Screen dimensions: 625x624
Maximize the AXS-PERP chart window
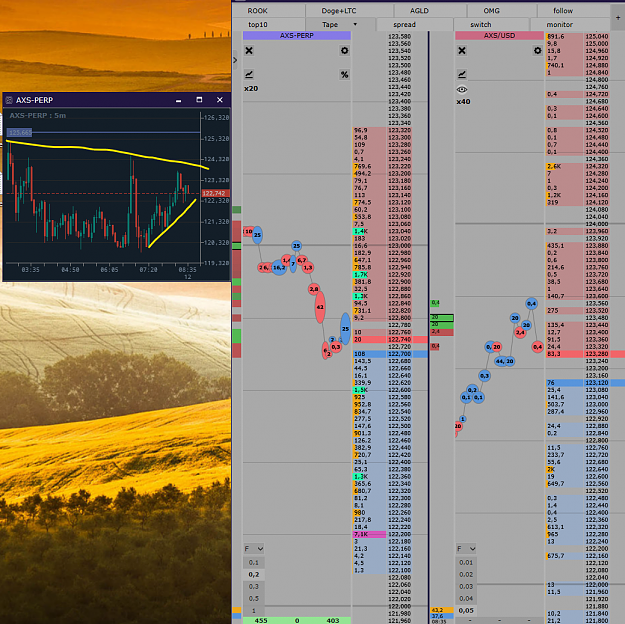tap(199, 100)
